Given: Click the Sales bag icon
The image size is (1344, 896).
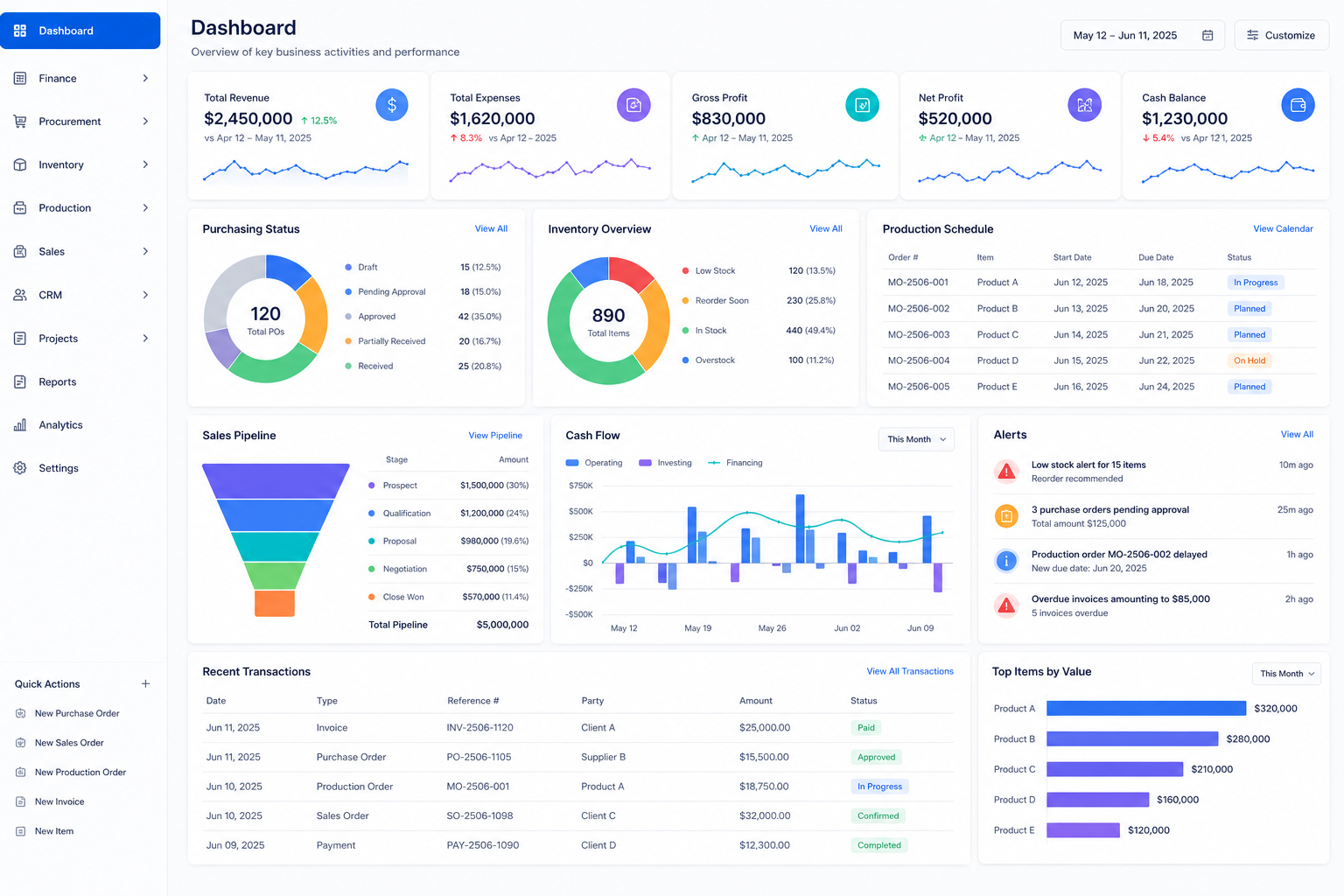Looking at the screenshot, I should click(x=20, y=252).
